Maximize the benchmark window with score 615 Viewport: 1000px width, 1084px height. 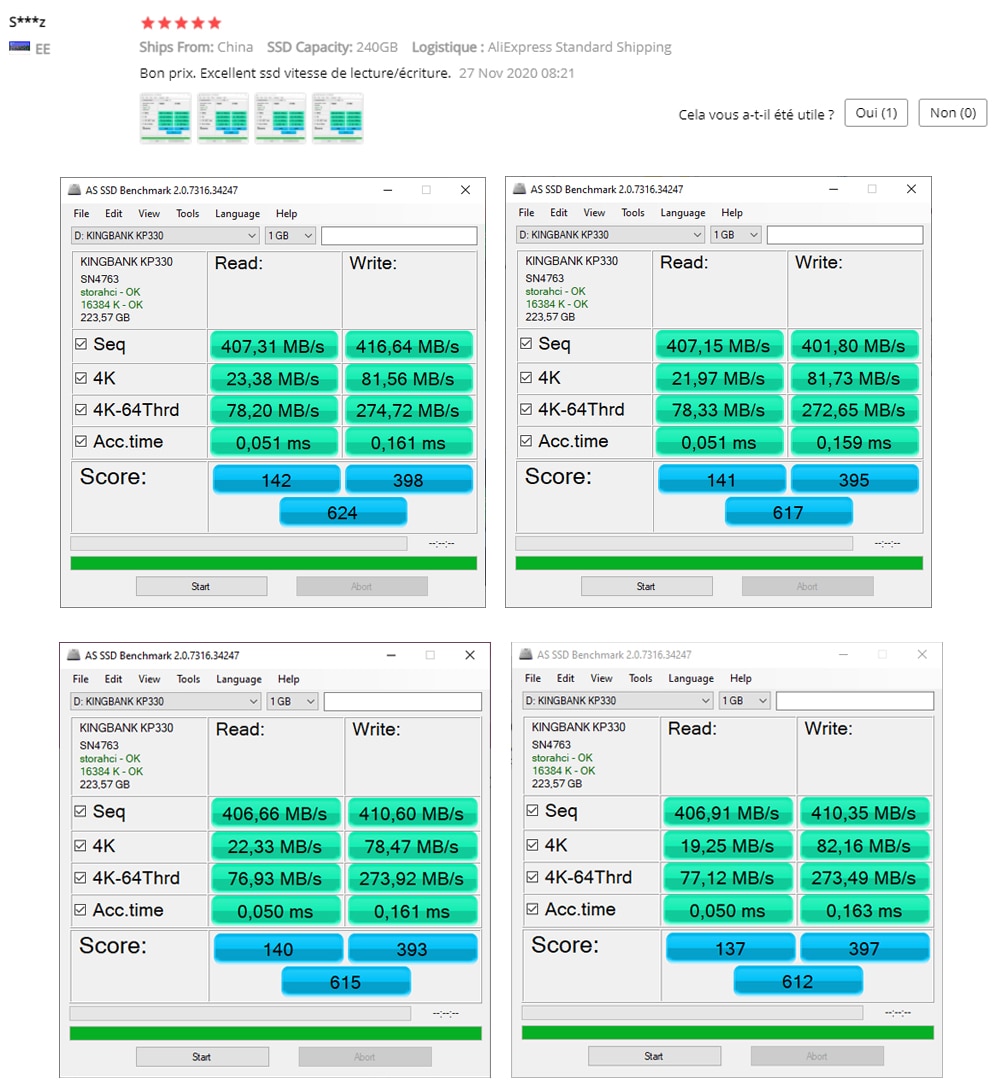coord(430,655)
